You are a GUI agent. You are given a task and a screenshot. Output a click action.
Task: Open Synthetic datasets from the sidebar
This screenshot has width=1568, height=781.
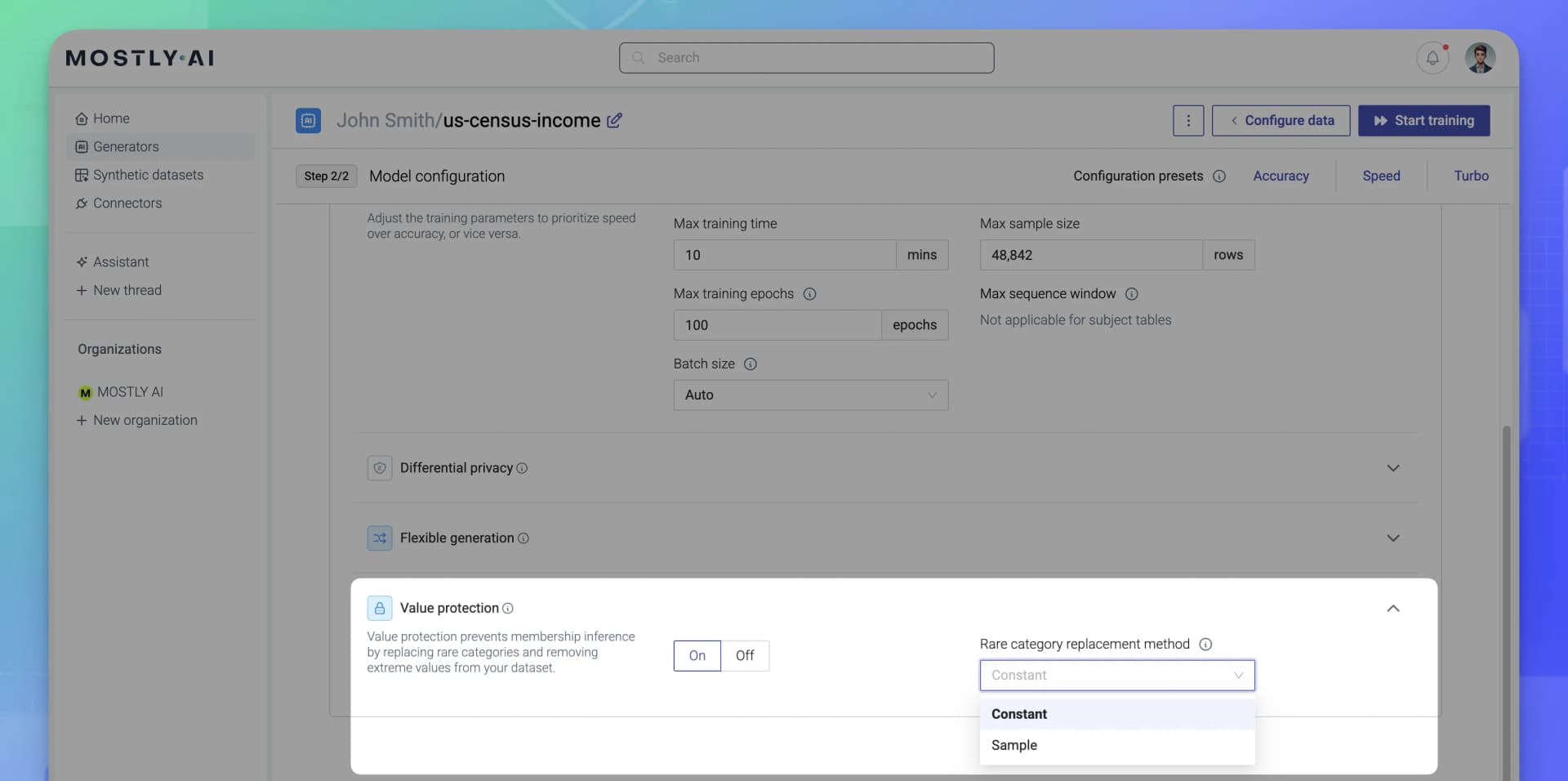[148, 175]
